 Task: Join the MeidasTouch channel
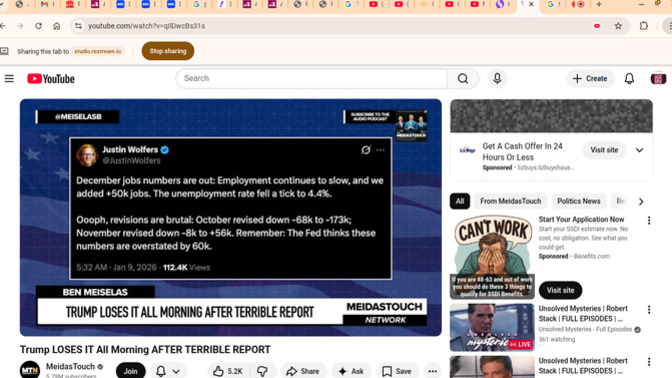coord(130,371)
